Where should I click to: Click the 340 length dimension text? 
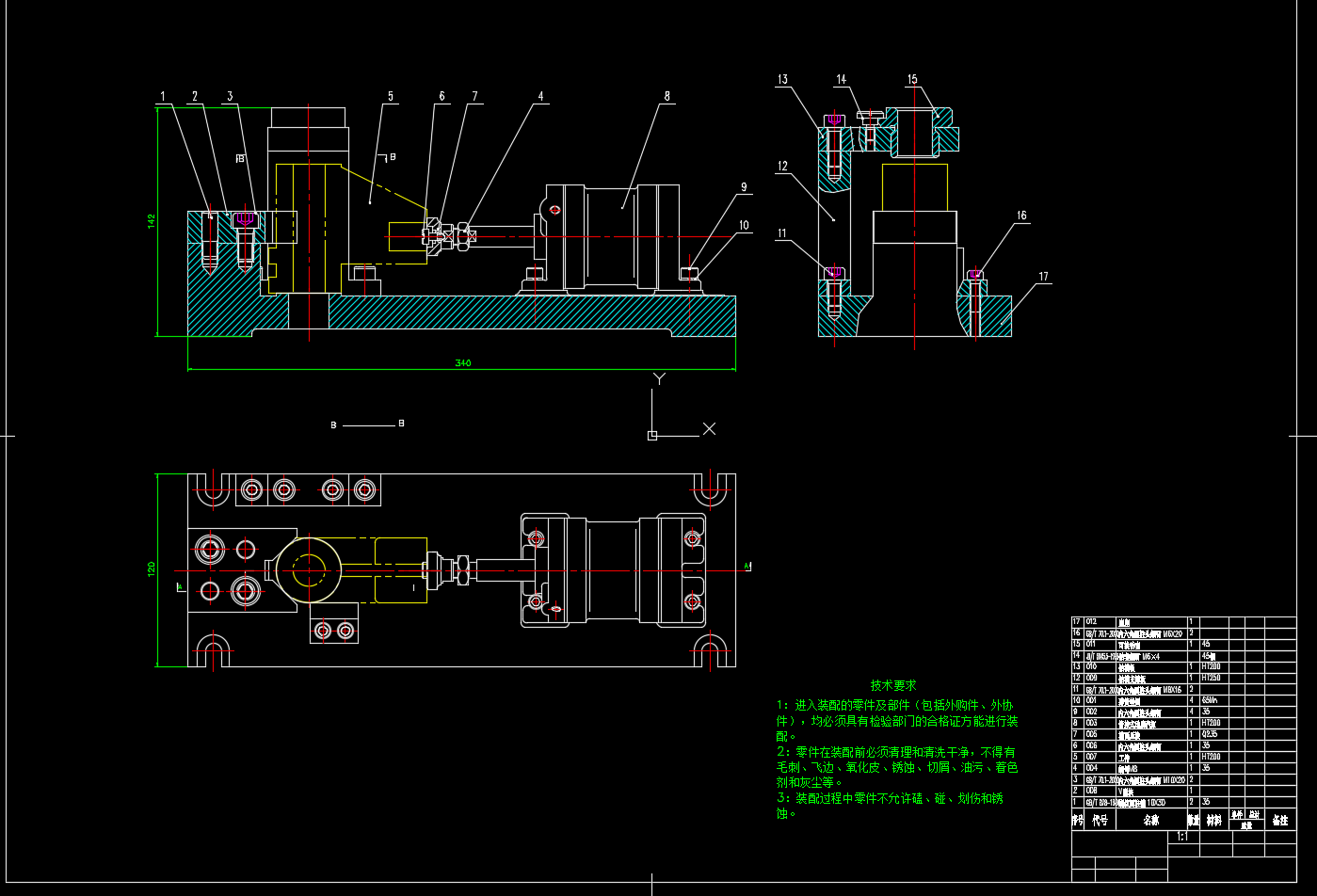coord(462,362)
